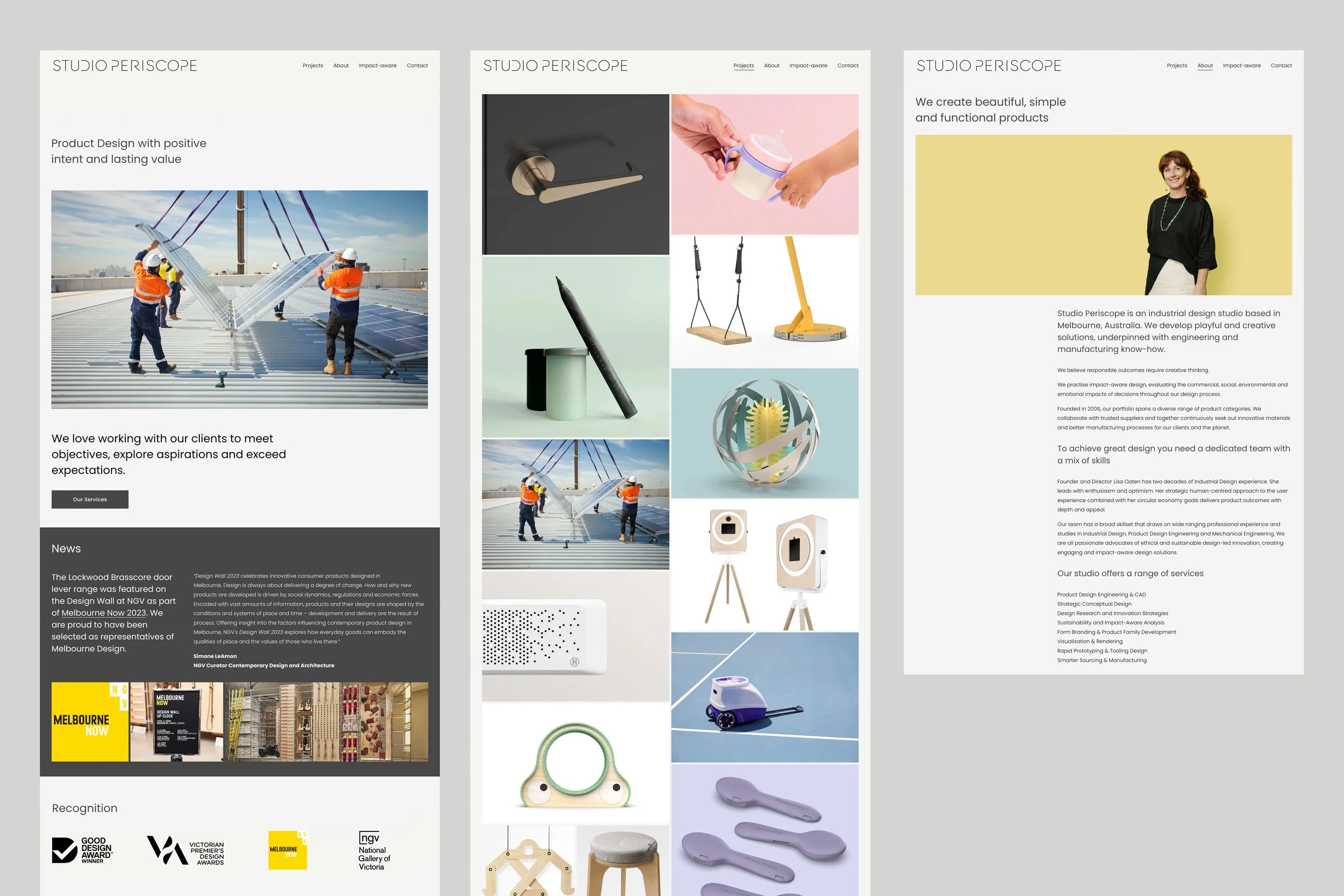Click the Our Services button
Screen dimensions: 1344x896
(89, 499)
